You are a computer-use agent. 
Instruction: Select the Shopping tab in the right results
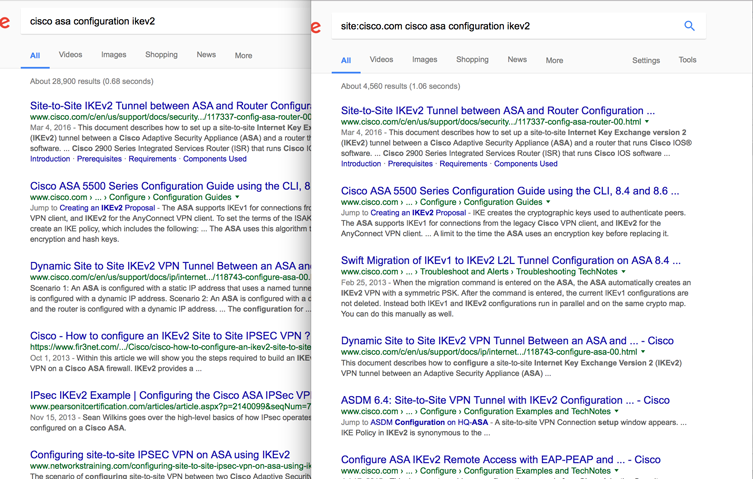tap(472, 60)
